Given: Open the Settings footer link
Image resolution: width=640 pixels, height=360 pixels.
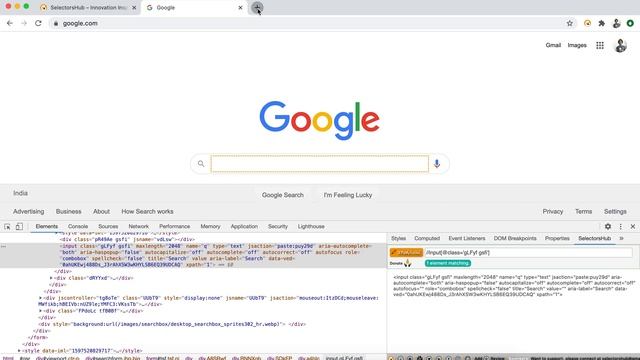Looking at the screenshot, I should 615,211.
